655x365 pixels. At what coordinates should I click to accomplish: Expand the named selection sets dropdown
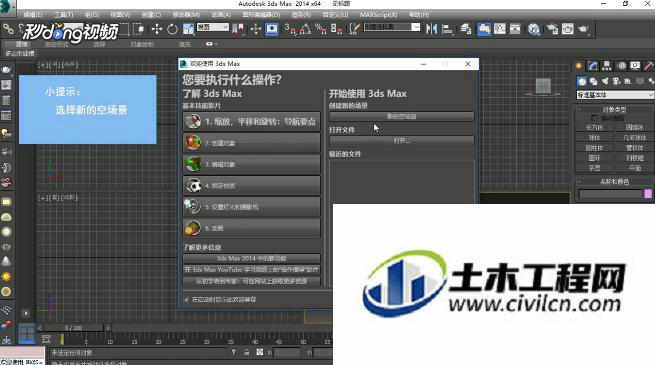[x=392, y=27]
